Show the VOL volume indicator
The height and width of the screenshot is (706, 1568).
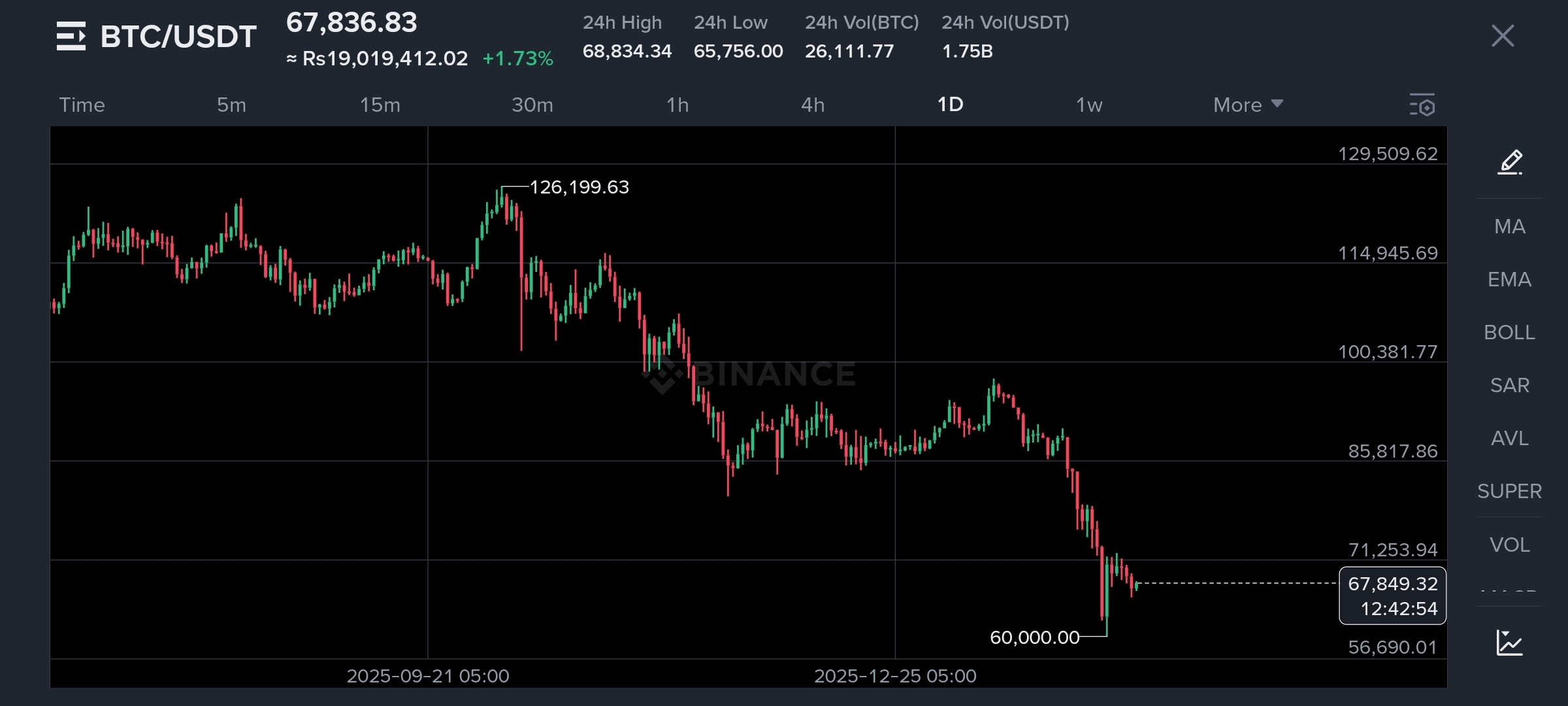(1509, 545)
